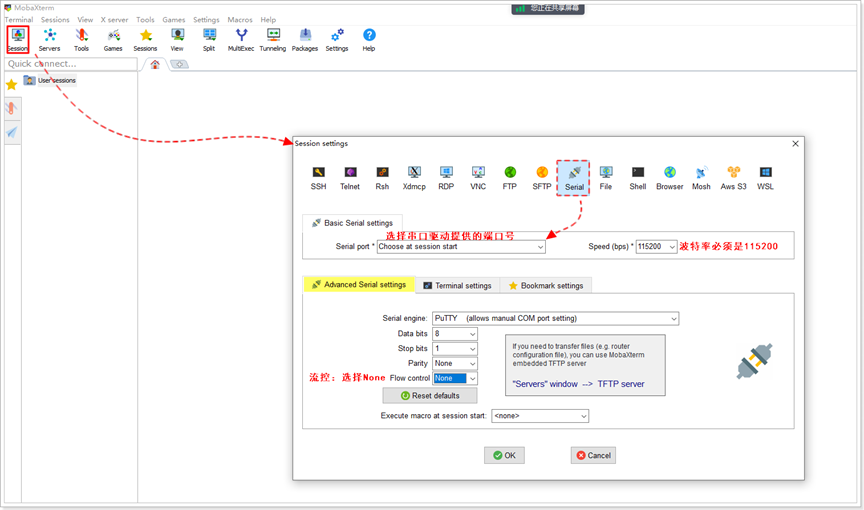Open the Serial engine dropdown

click(x=555, y=318)
